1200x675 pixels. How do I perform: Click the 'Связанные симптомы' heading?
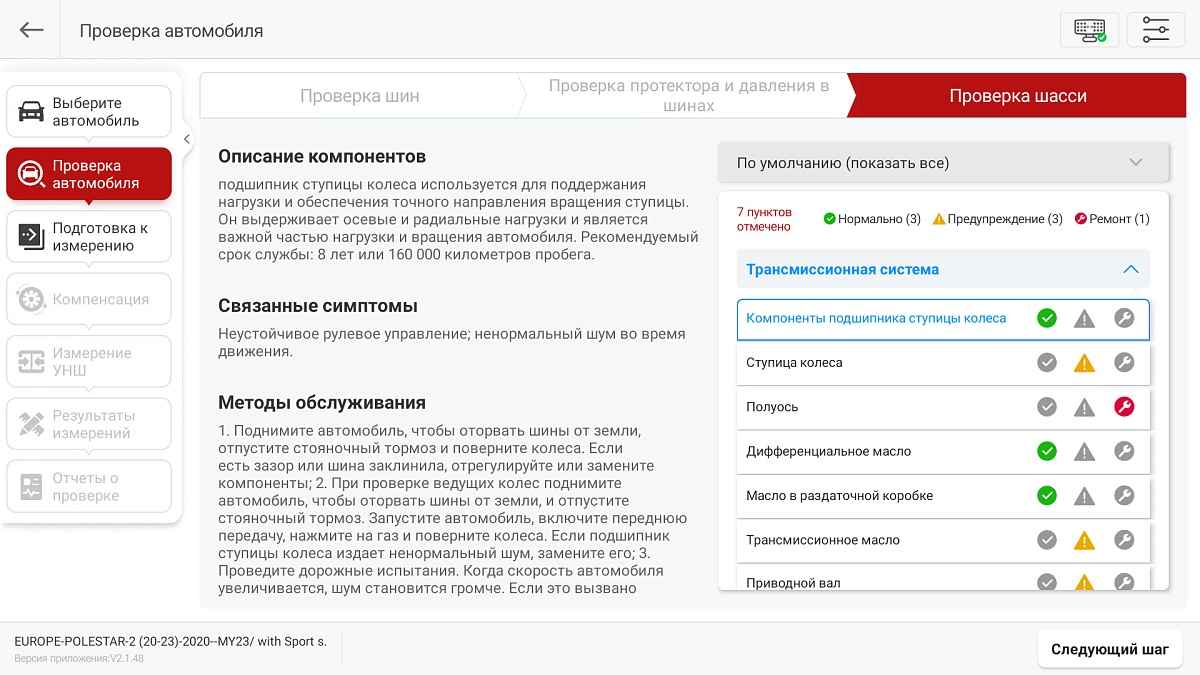coord(318,306)
